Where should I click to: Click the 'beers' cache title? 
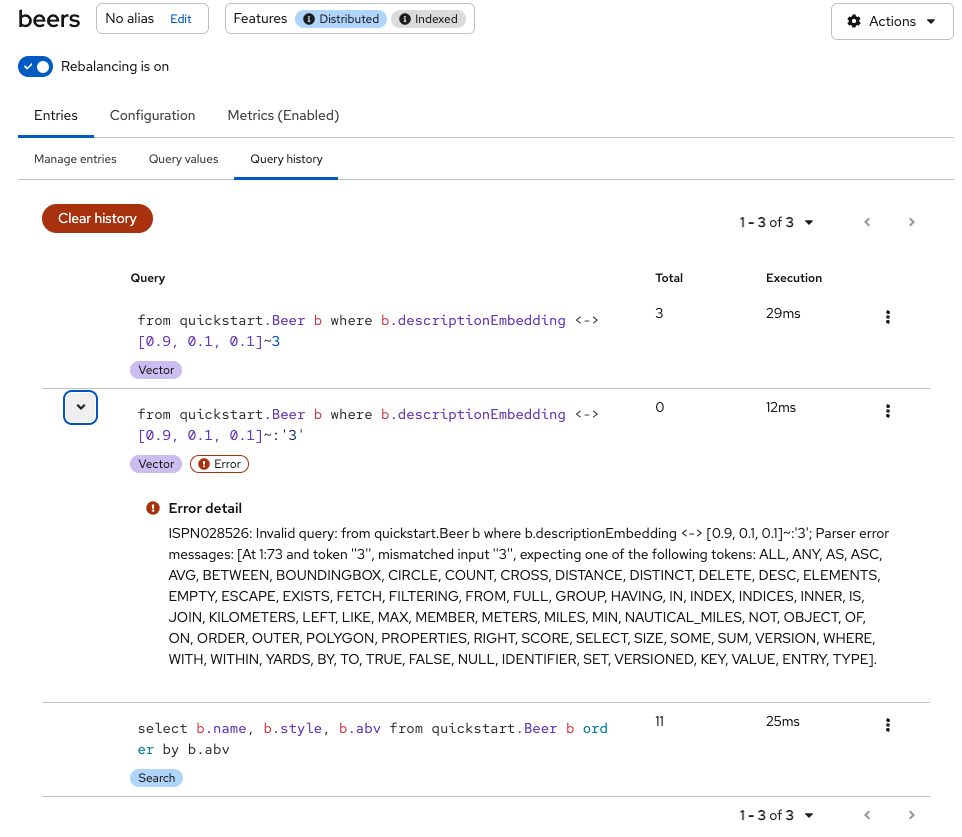pyautogui.click(x=49, y=20)
